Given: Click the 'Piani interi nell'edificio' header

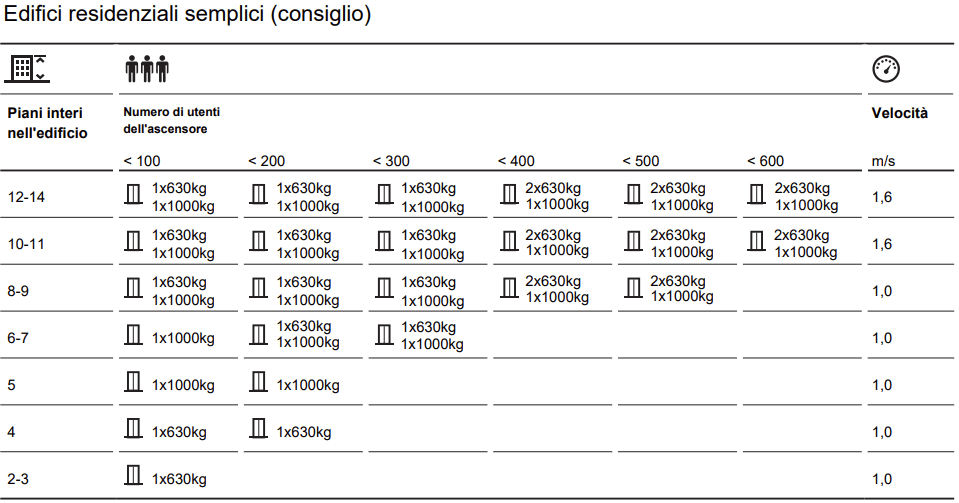Looking at the screenshot, I should [x=47, y=122].
